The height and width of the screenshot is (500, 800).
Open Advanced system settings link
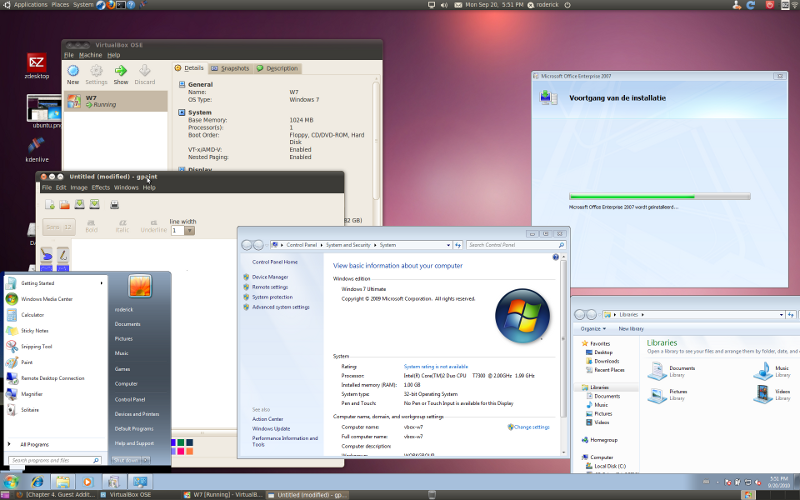point(281,307)
